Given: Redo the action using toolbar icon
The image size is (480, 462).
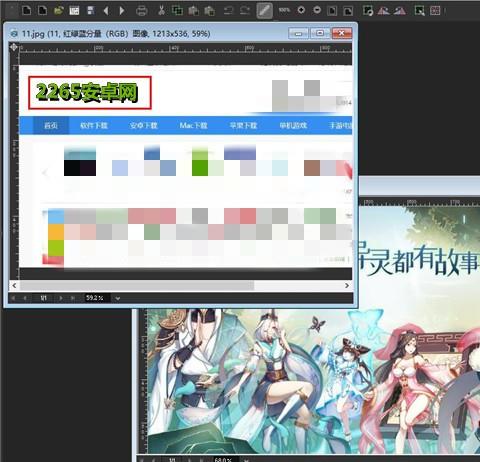Looking at the screenshot, I should pyautogui.click(x=245, y=11).
